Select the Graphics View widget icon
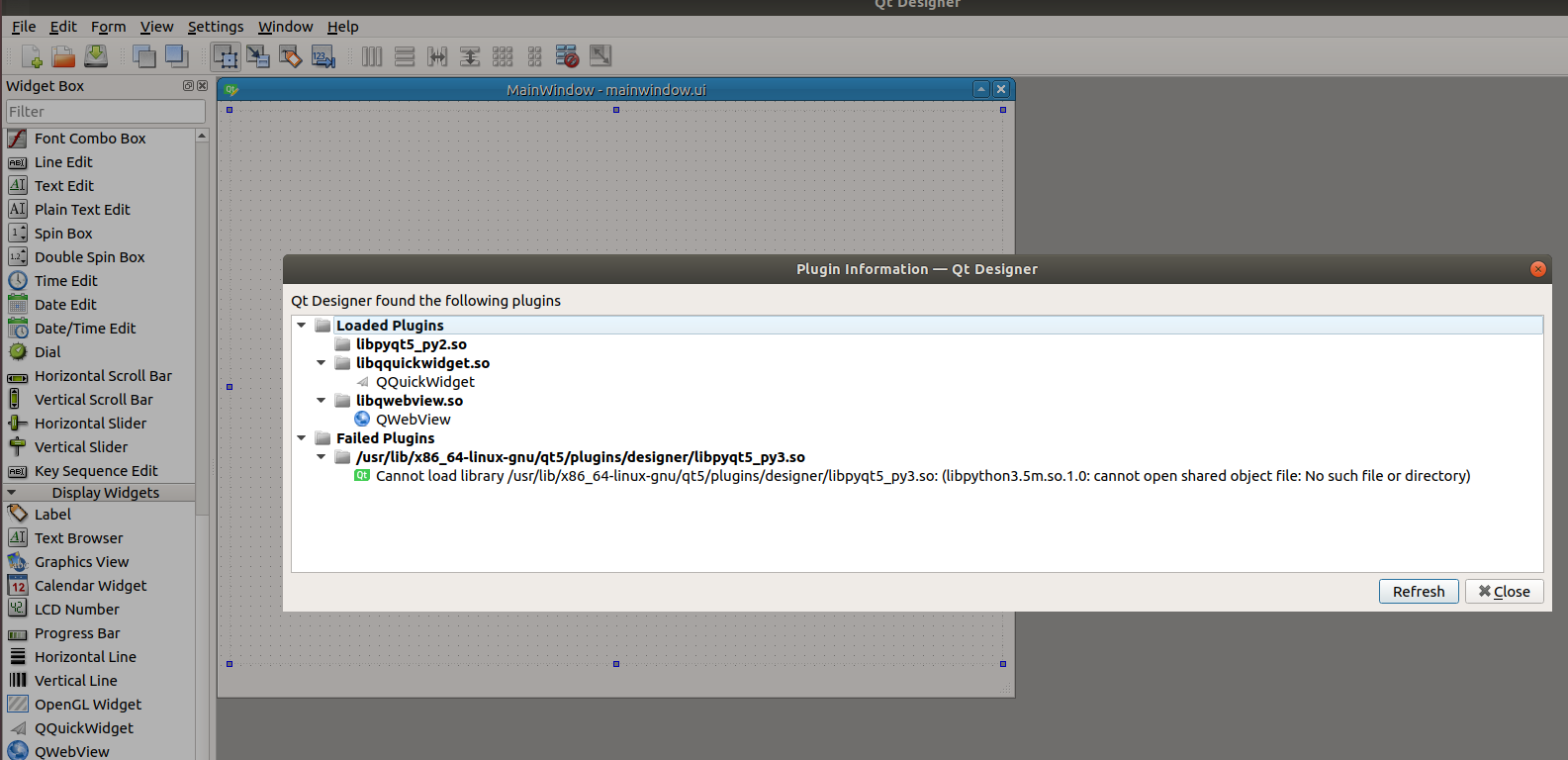Image resolution: width=1568 pixels, height=760 pixels. tap(18, 561)
